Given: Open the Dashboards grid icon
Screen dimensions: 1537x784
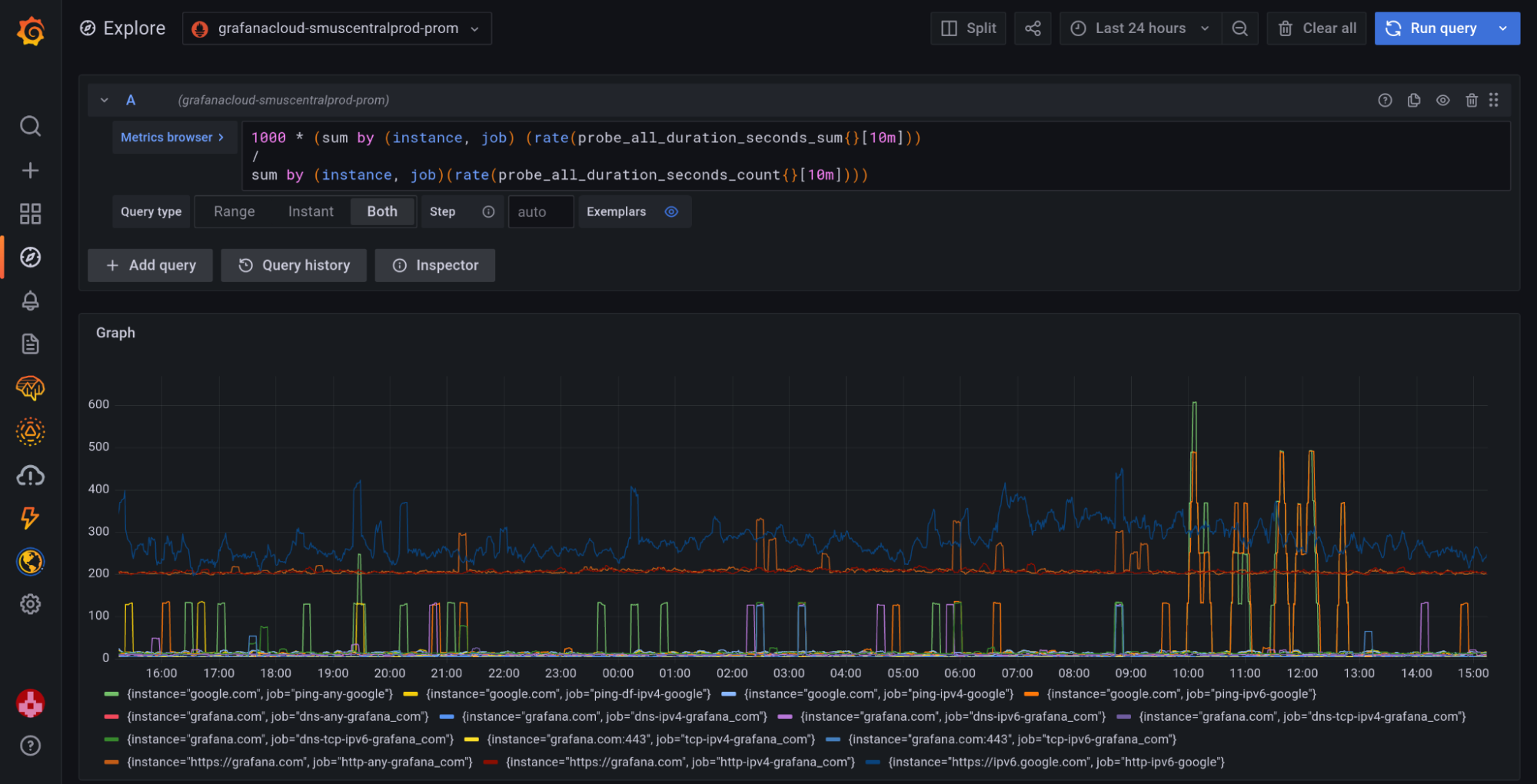Looking at the screenshot, I should tap(30, 214).
